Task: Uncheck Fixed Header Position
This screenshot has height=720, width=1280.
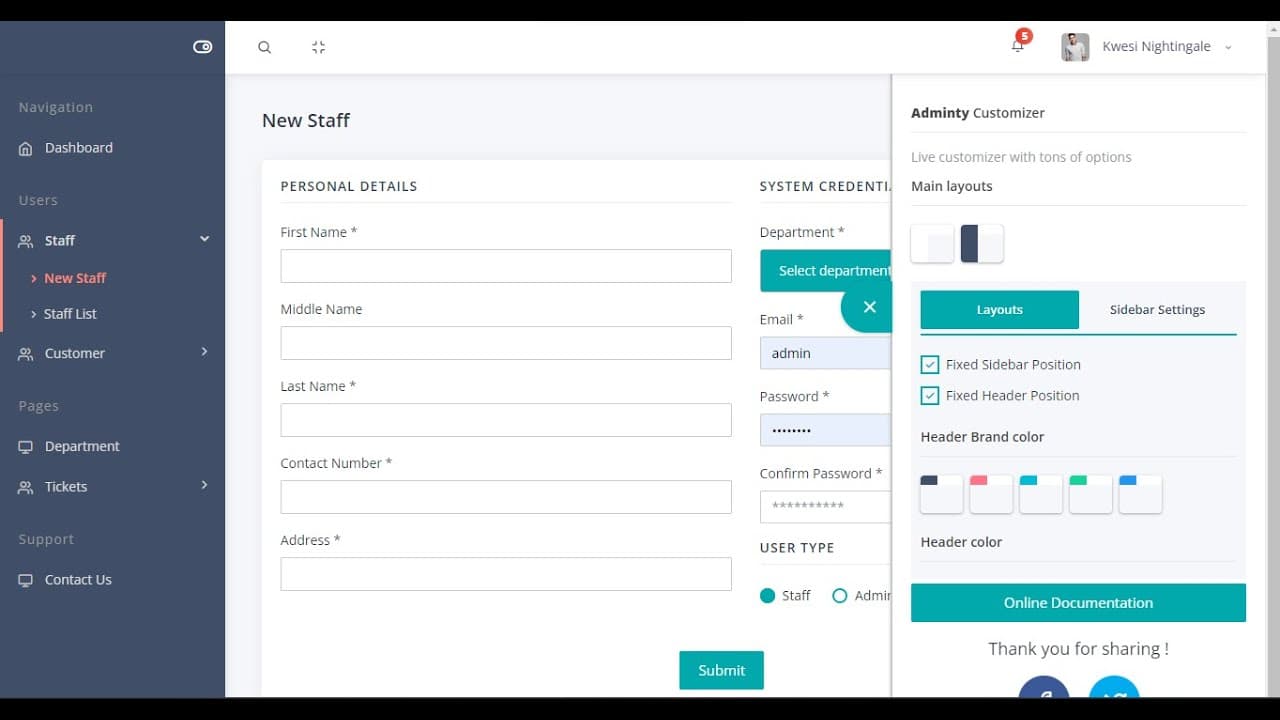Action: (x=930, y=395)
